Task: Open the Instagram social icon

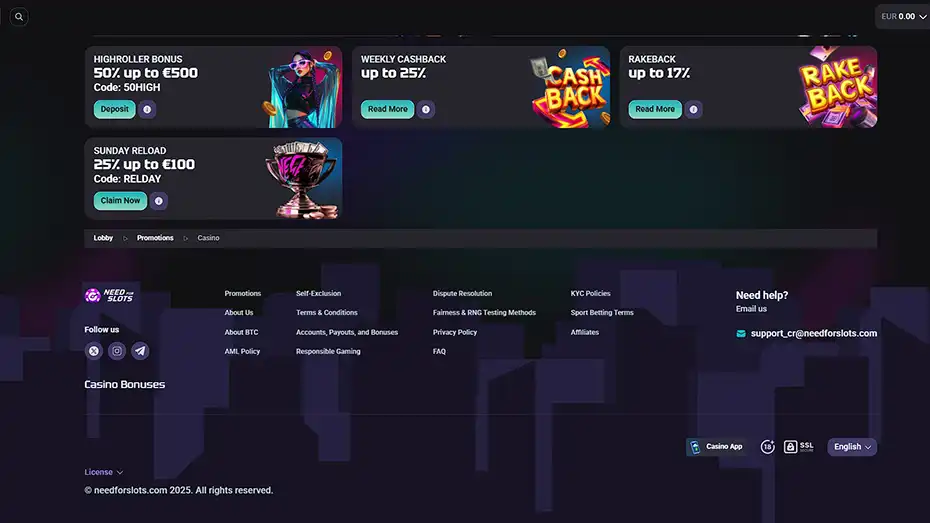Action: tap(117, 351)
